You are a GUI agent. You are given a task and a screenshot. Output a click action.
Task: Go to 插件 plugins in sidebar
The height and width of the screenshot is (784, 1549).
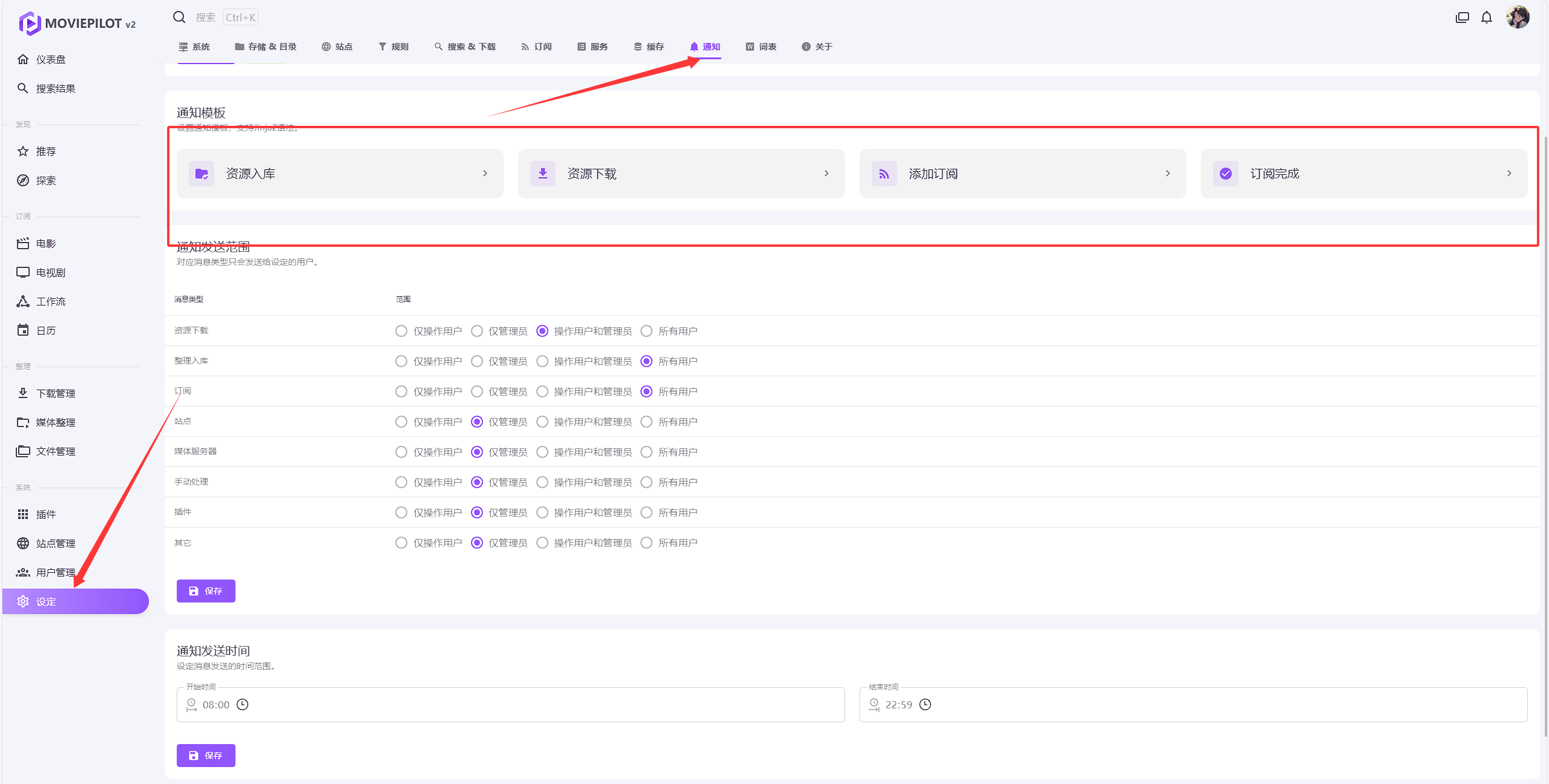pyautogui.click(x=46, y=514)
